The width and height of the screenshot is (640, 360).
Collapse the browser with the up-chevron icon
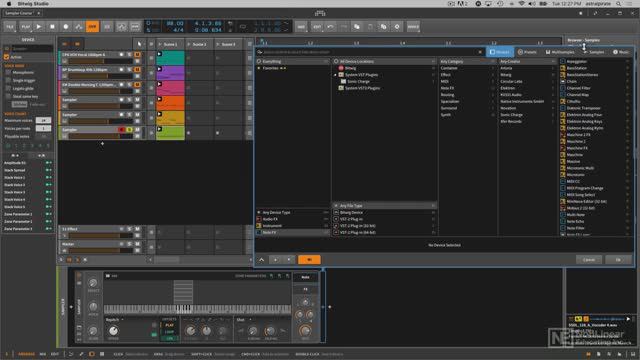tap(262, 260)
